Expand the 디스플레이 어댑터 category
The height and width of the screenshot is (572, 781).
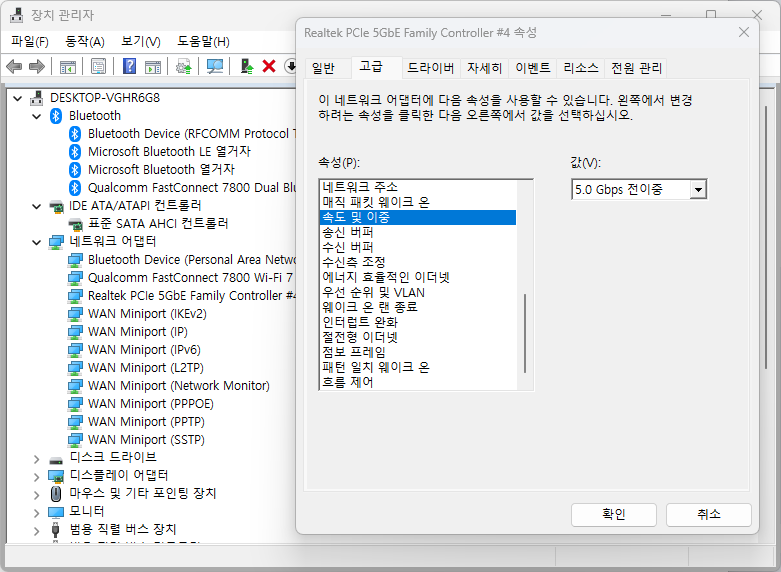click(36, 477)
